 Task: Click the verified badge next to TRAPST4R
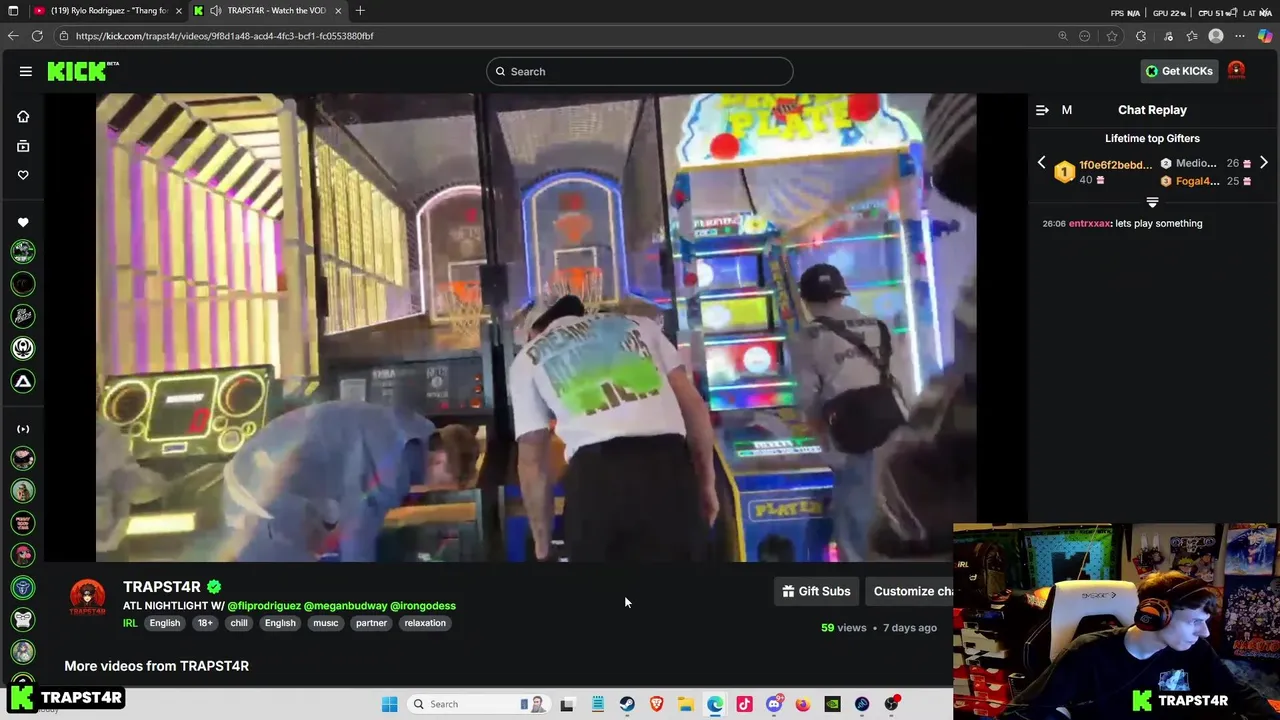214,587
